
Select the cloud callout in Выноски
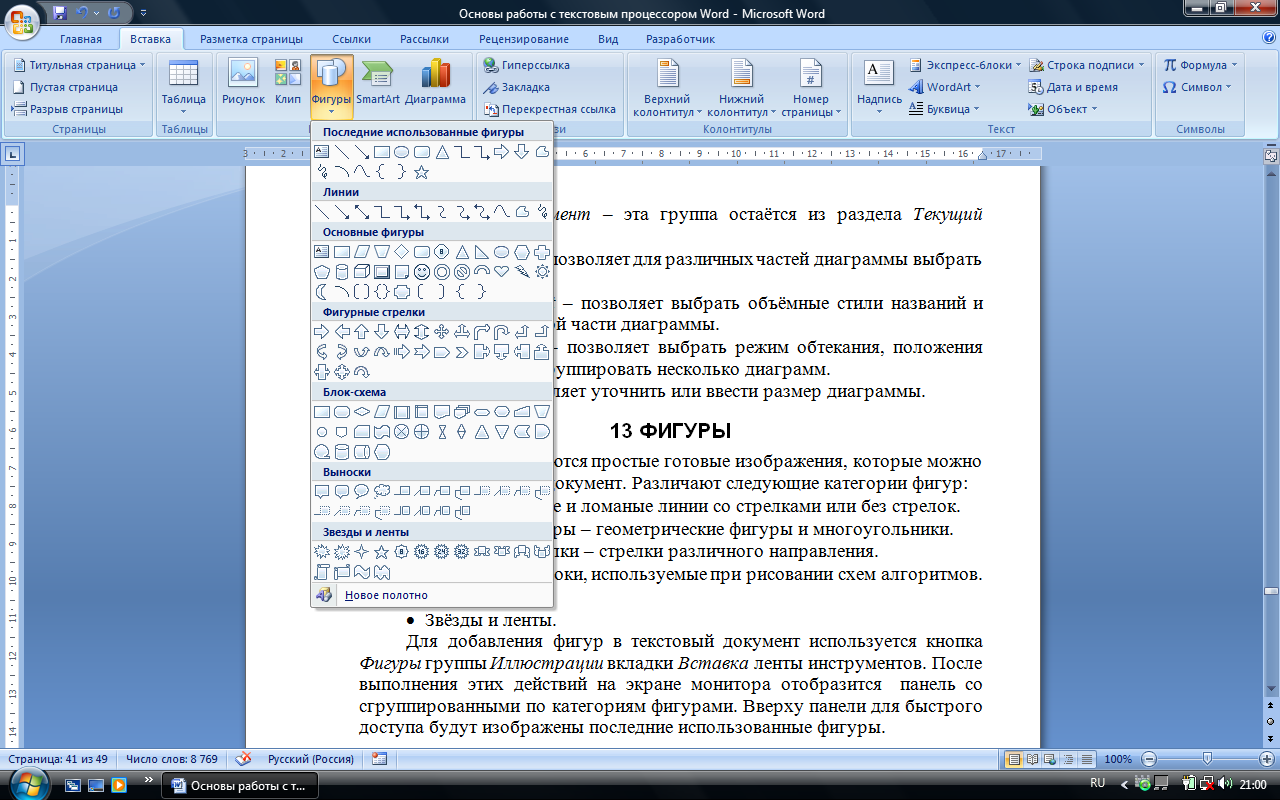(382, 491)
